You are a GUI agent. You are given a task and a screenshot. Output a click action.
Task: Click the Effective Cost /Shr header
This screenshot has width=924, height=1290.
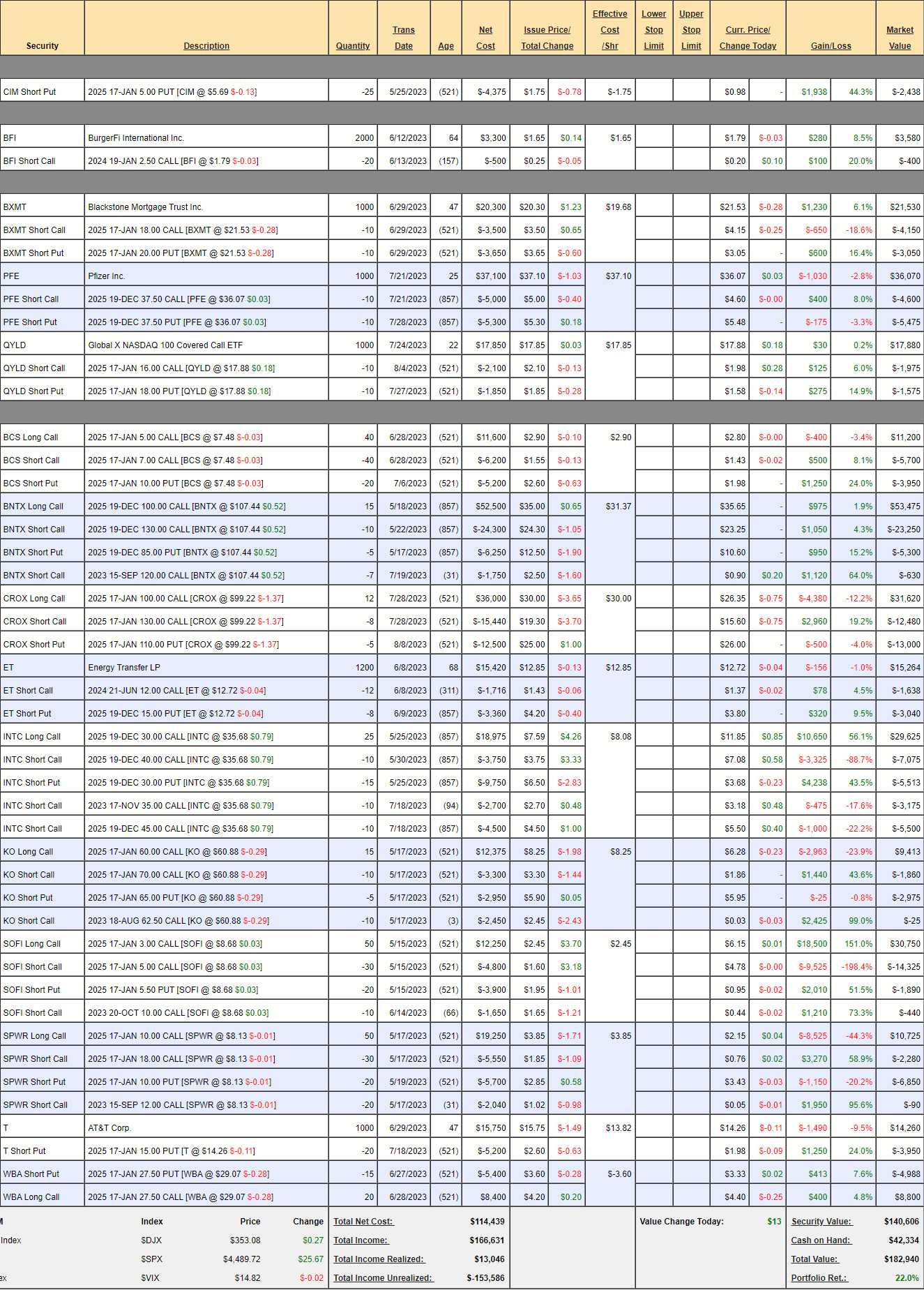[x=609, y=30]
